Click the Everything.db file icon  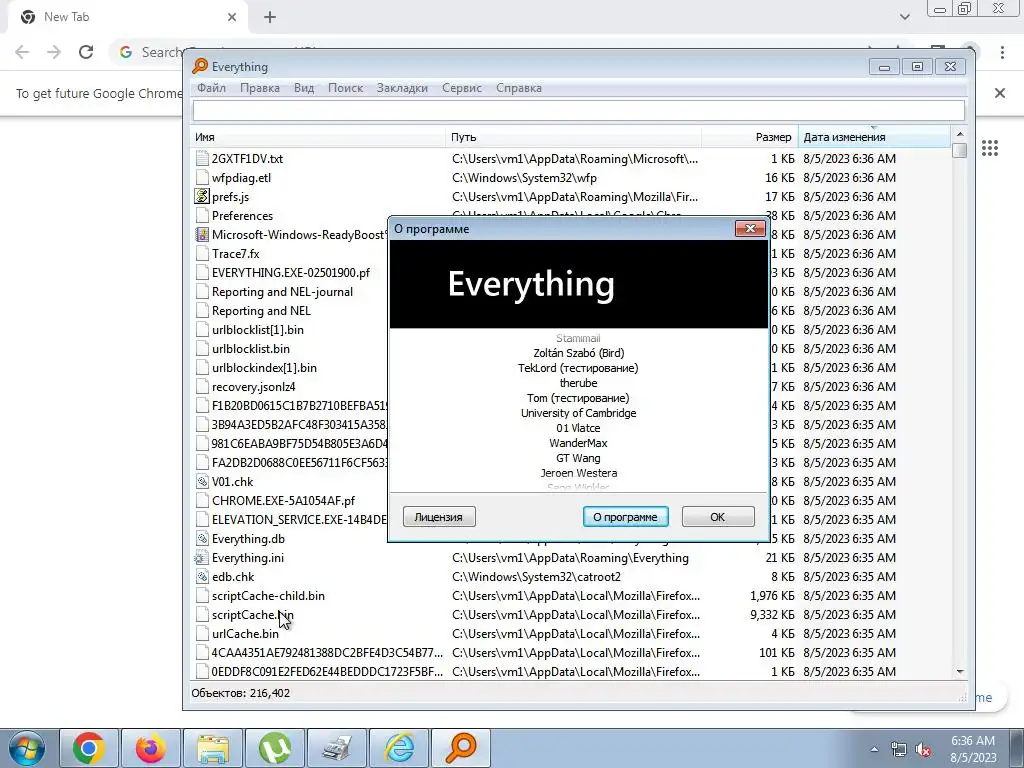click(202, 539)
